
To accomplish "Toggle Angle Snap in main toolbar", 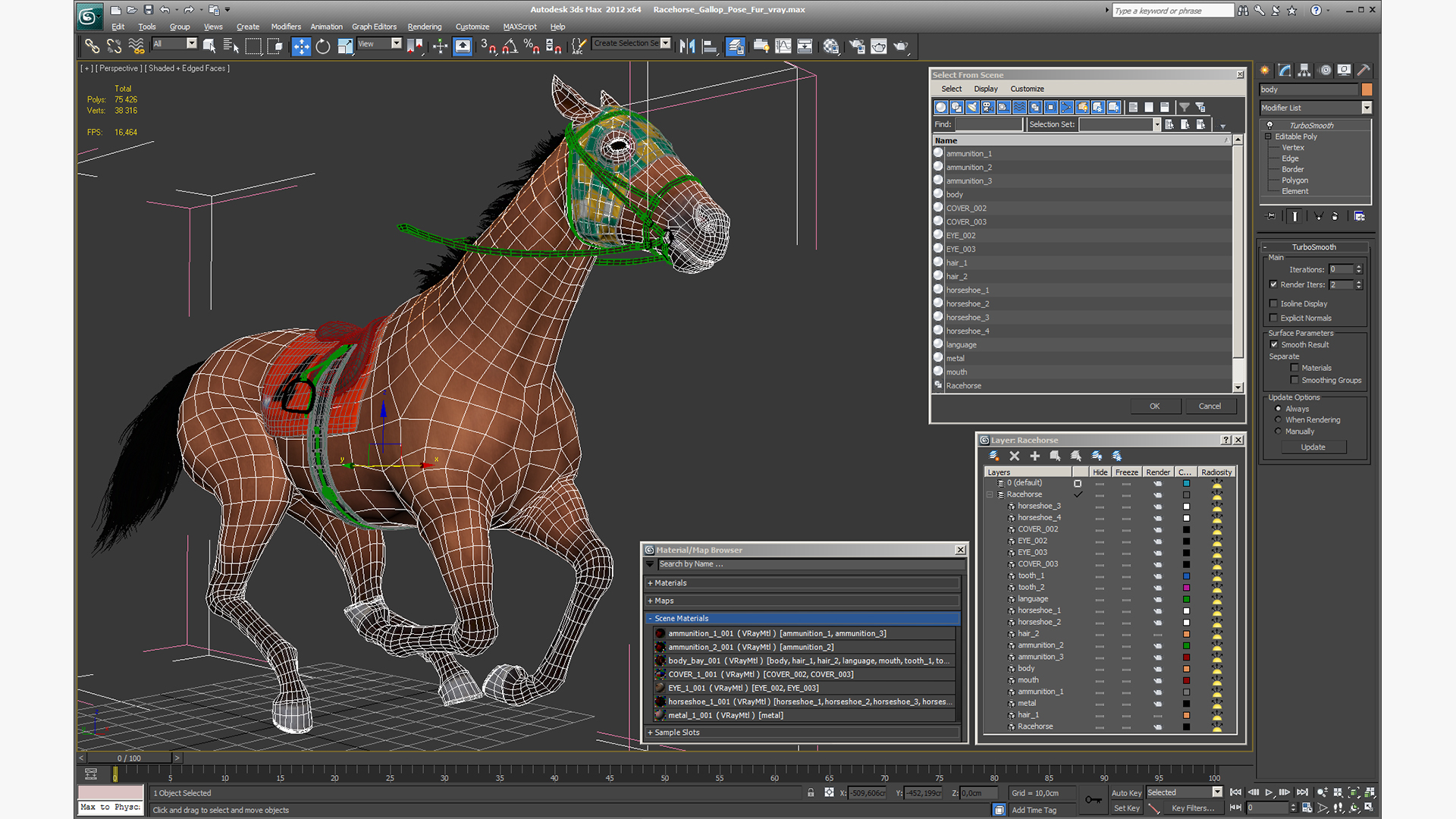I will click(510, 46).
